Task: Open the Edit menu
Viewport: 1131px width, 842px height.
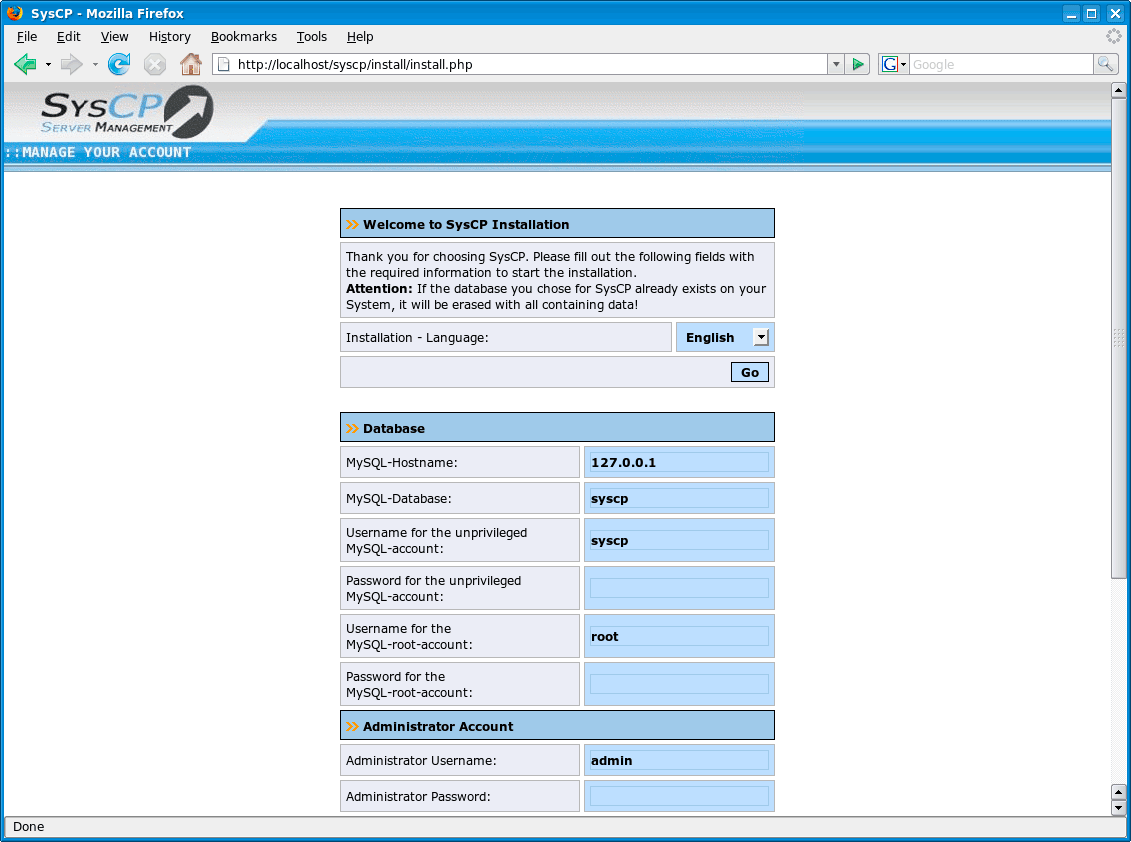Action: pyautogui.click(x=69, y=37)
